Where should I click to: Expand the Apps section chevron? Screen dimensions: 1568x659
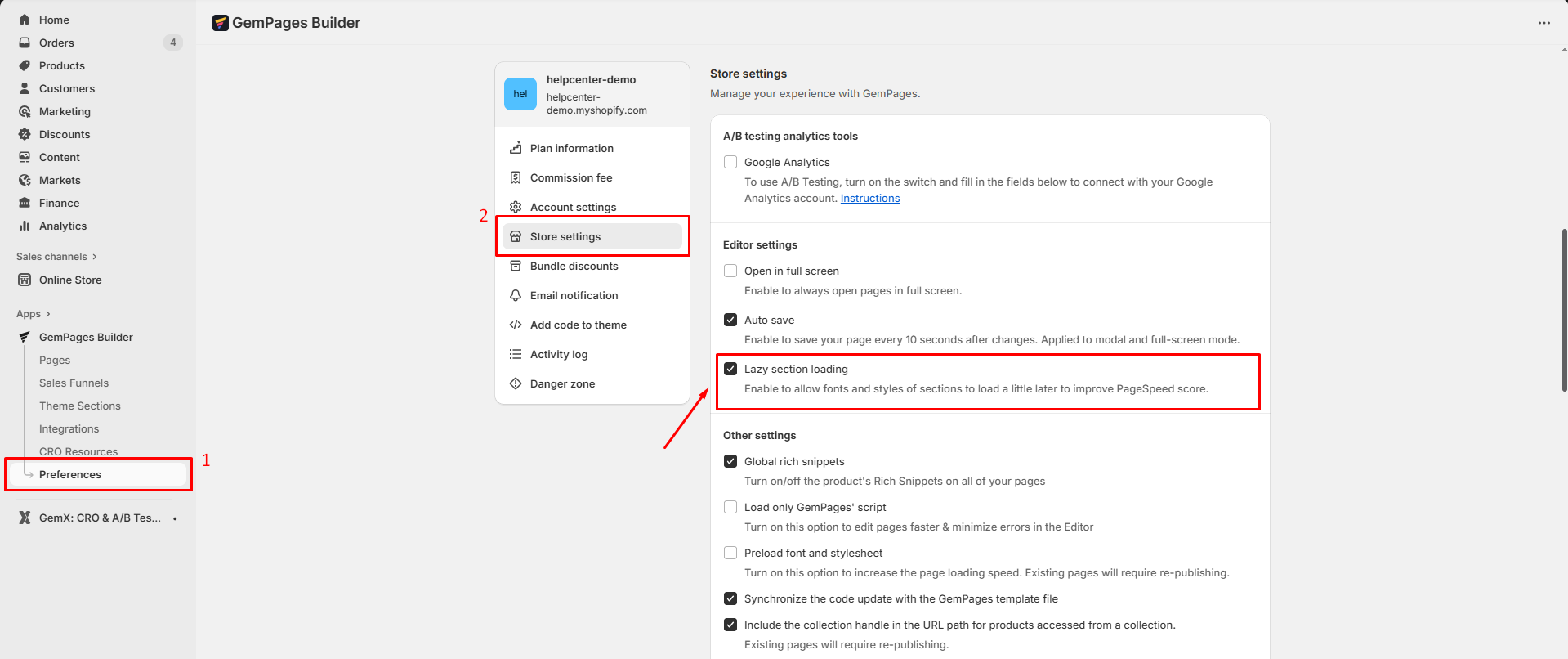click(x=48, y=314)
